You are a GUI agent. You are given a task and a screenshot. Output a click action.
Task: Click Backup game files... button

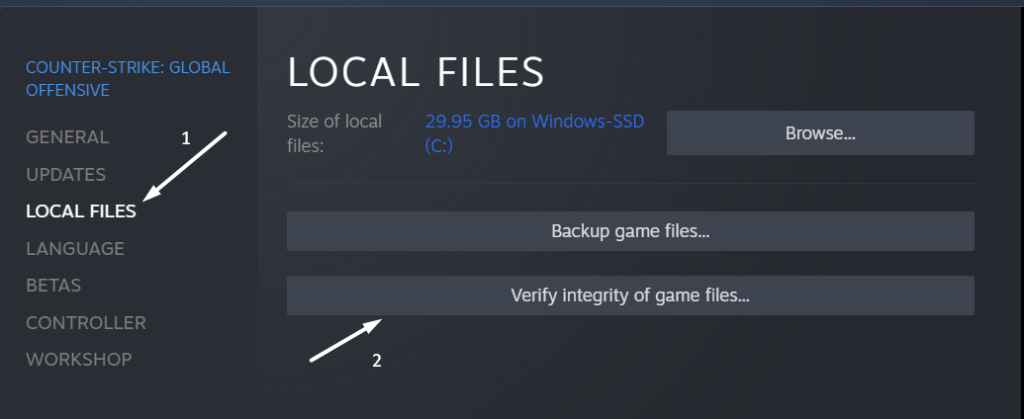point(630,231)
